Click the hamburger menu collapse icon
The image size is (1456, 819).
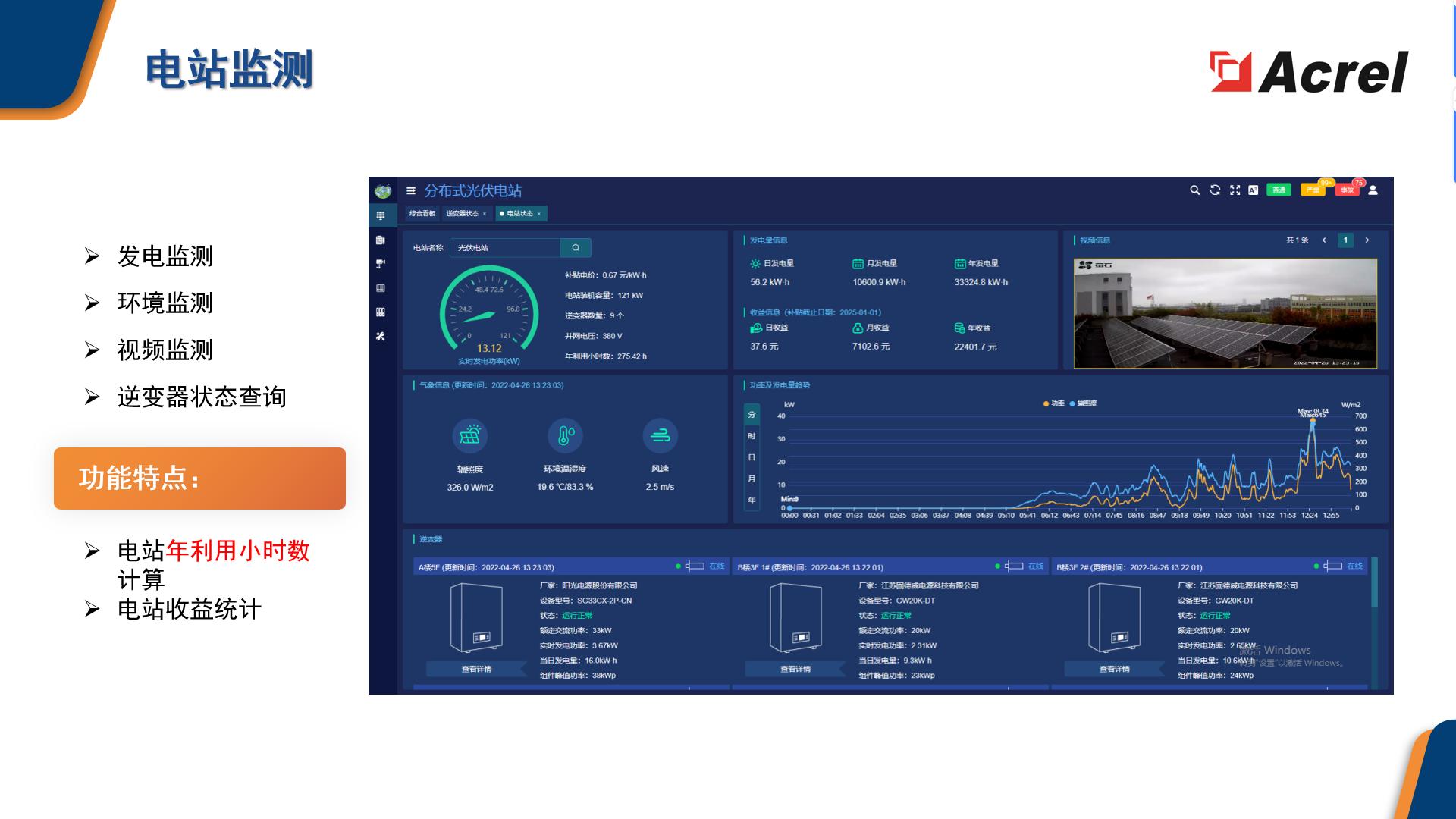(411, 191)
